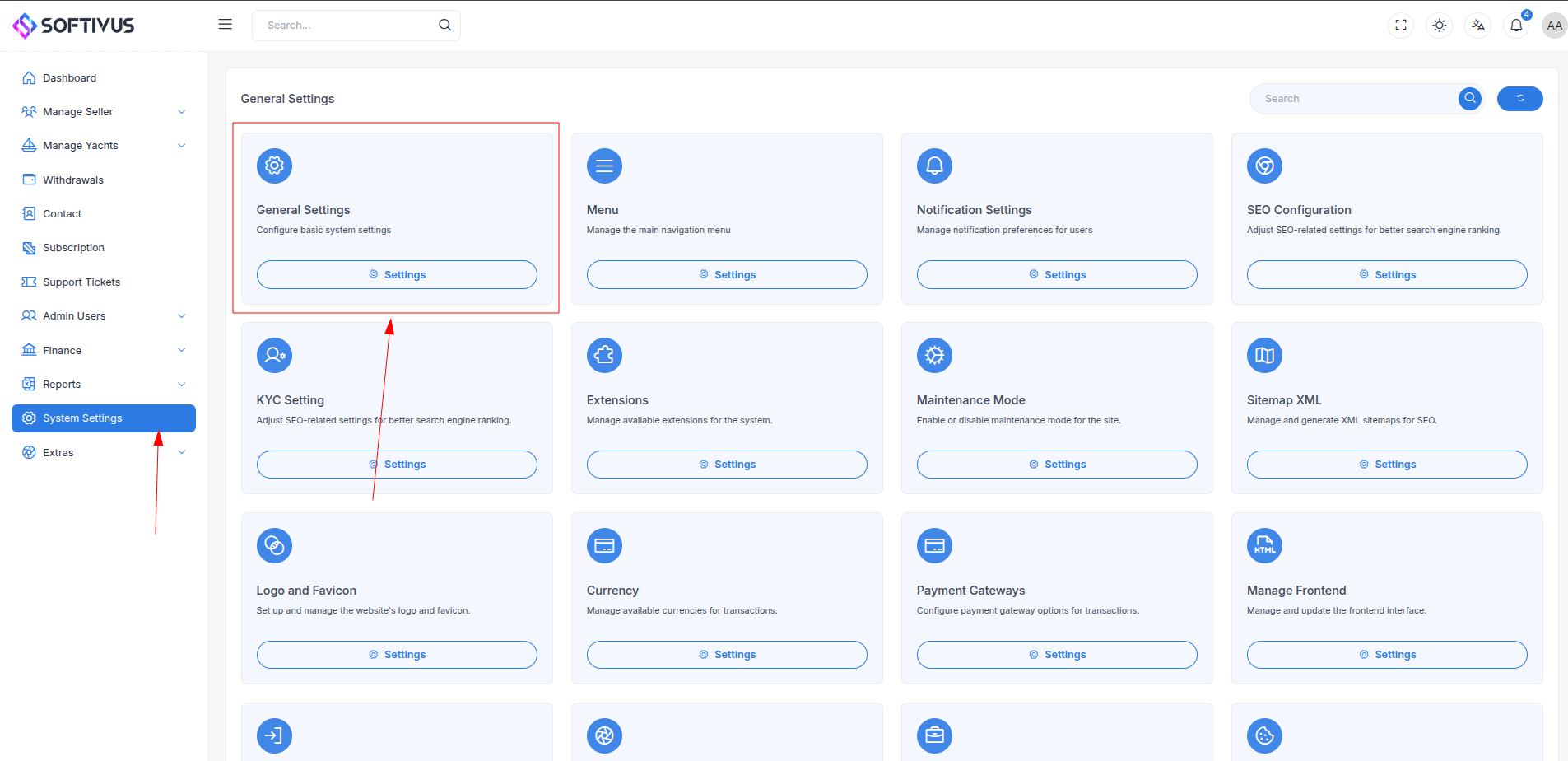Click the blue refresh button
This screenshot has height=761, width=1568.
pos(1519,98)
